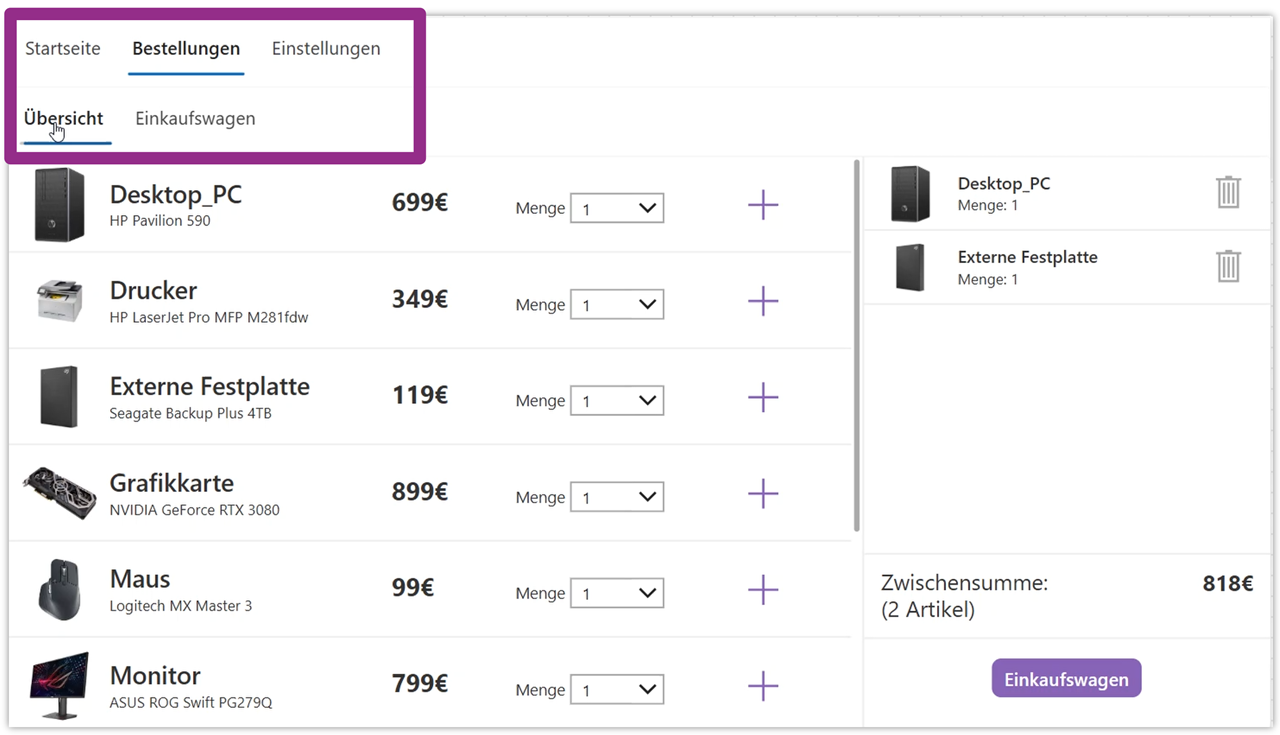The height and width of the screenshot is (735, 1280).
Task: Open Menge dropdown for Grafikkarte
Action: coord(617,497)
